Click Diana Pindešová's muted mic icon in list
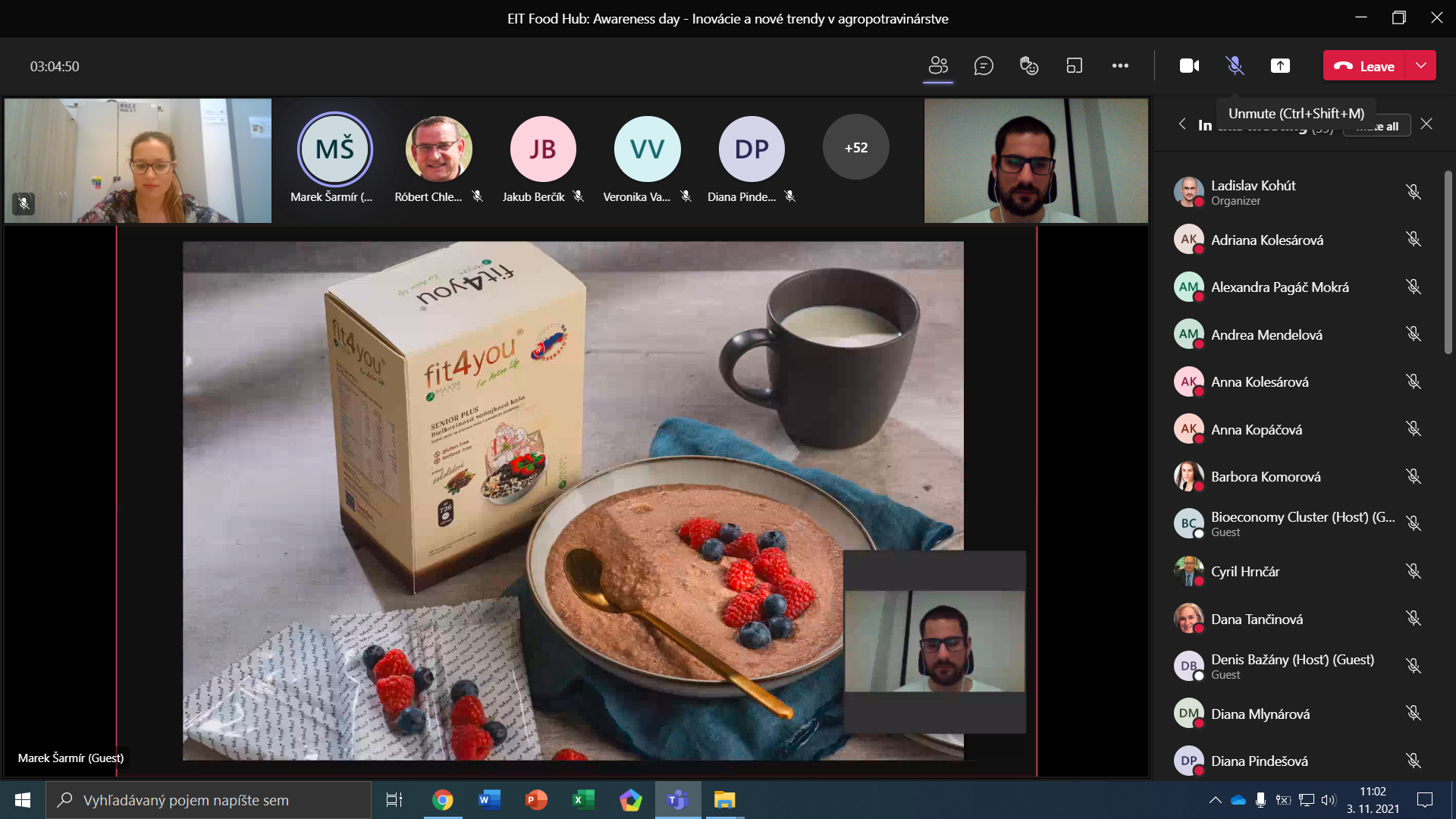1456x819 pixels. pos(1414,761)
